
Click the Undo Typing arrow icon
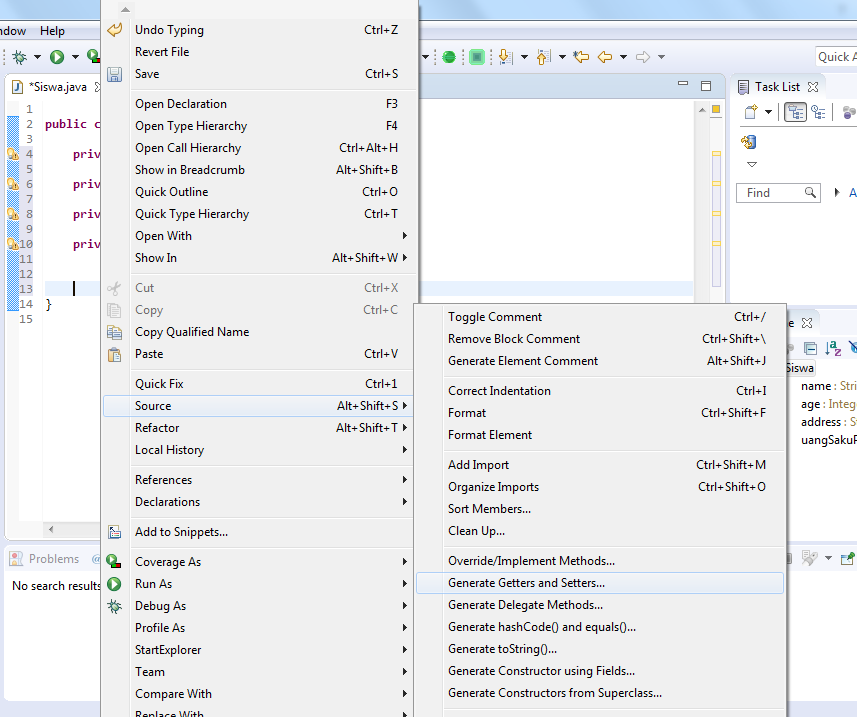(114, 30)
